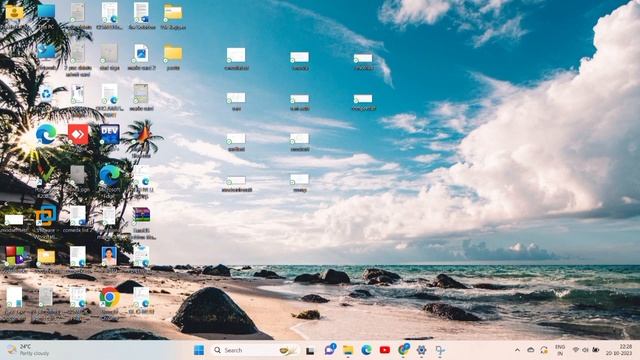Open ENG IN language switcher
The height and width of the screenshot is (360, 640).
[x=560, y=350]
